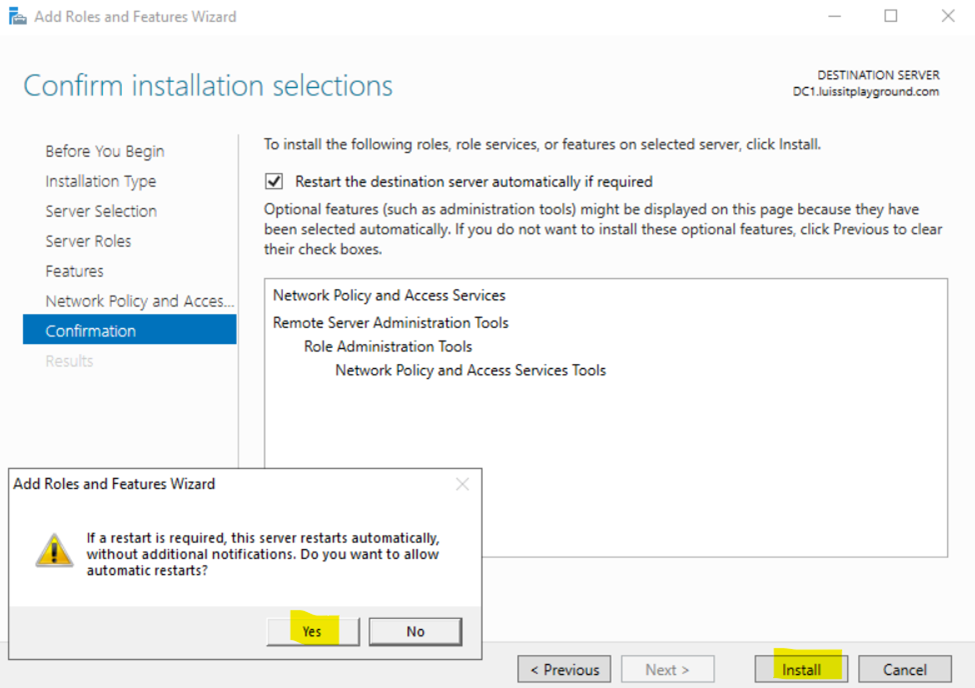Open Network Policy and Access step

tap(139, 301)
